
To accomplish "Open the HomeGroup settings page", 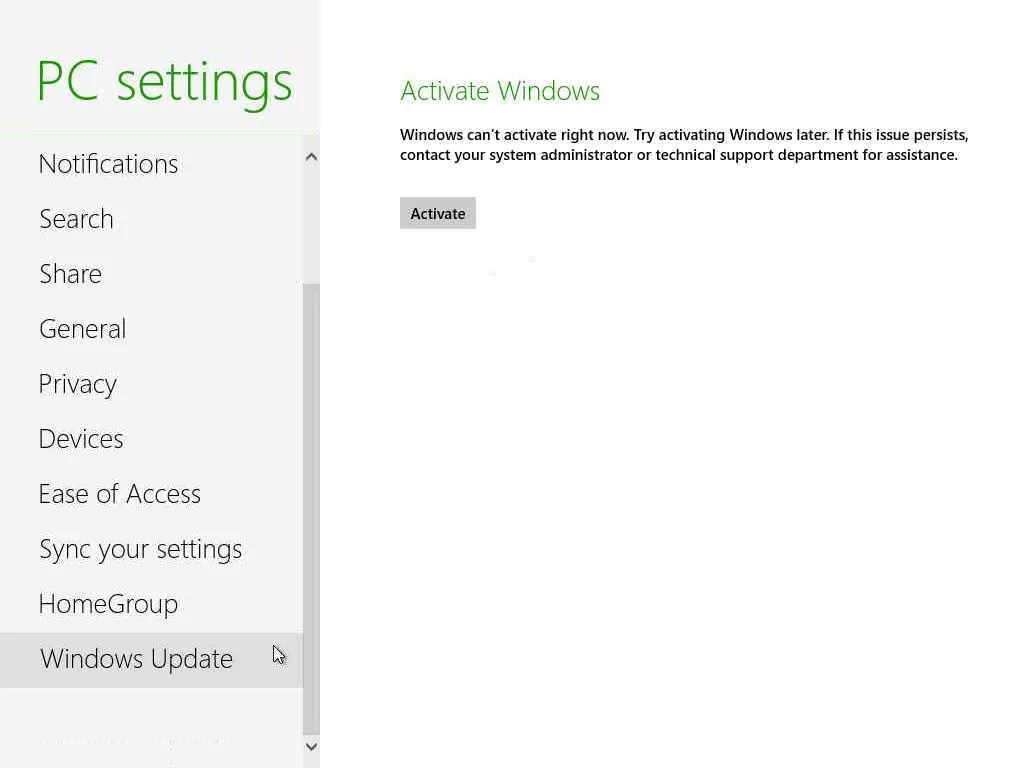I will (x=152, y=604).
